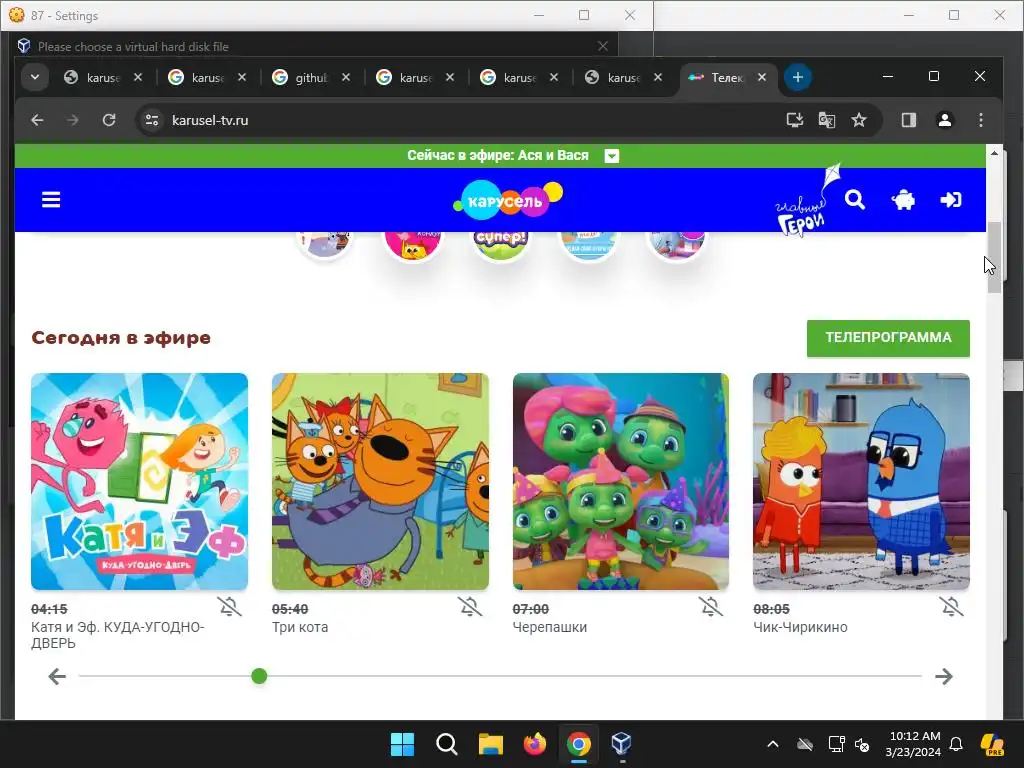The width and height of the screenshot is (1024, 768).
Task: Open clock showing 10:12 AM
Action: click(913, 744)
